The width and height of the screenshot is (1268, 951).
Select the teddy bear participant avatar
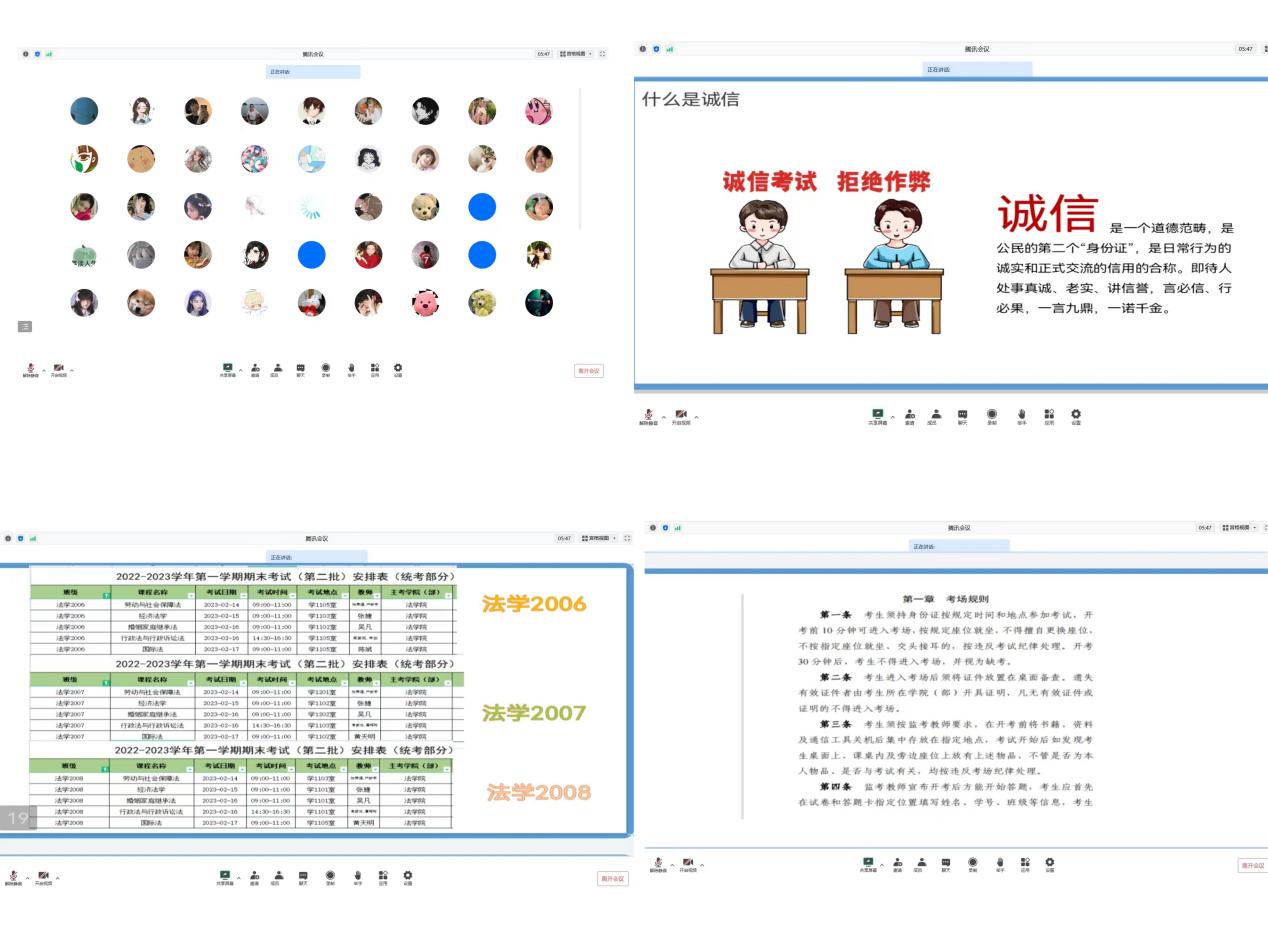coord(425,207)
